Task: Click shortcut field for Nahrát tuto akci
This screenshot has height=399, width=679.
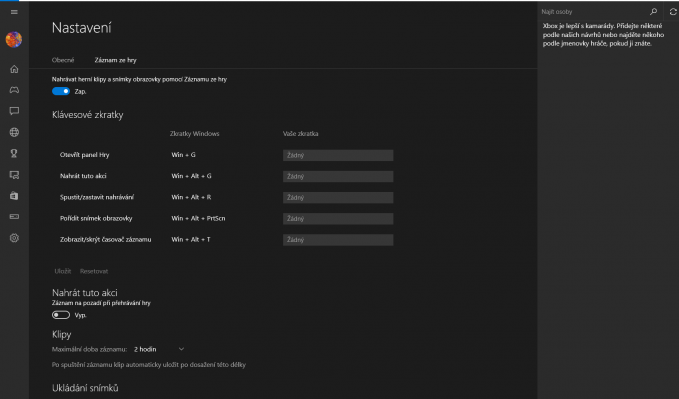Action: pyautogui.click(x=338, y=176)
